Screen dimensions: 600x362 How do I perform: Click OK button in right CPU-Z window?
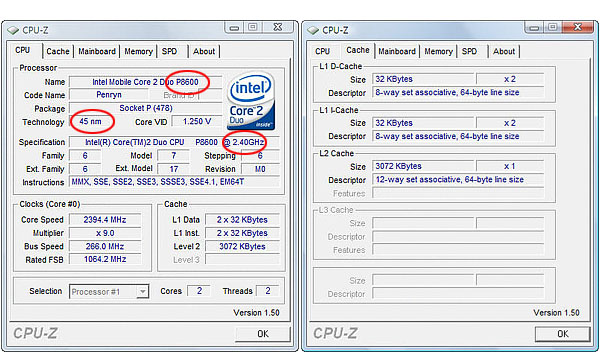coord(562,334)
